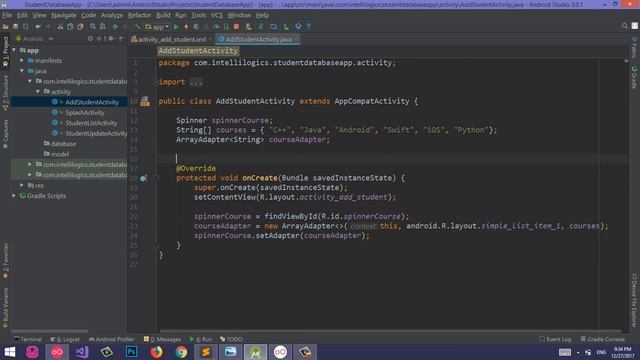
Task: Open the run configuration app dropdown
Action: tap(157, 27)
